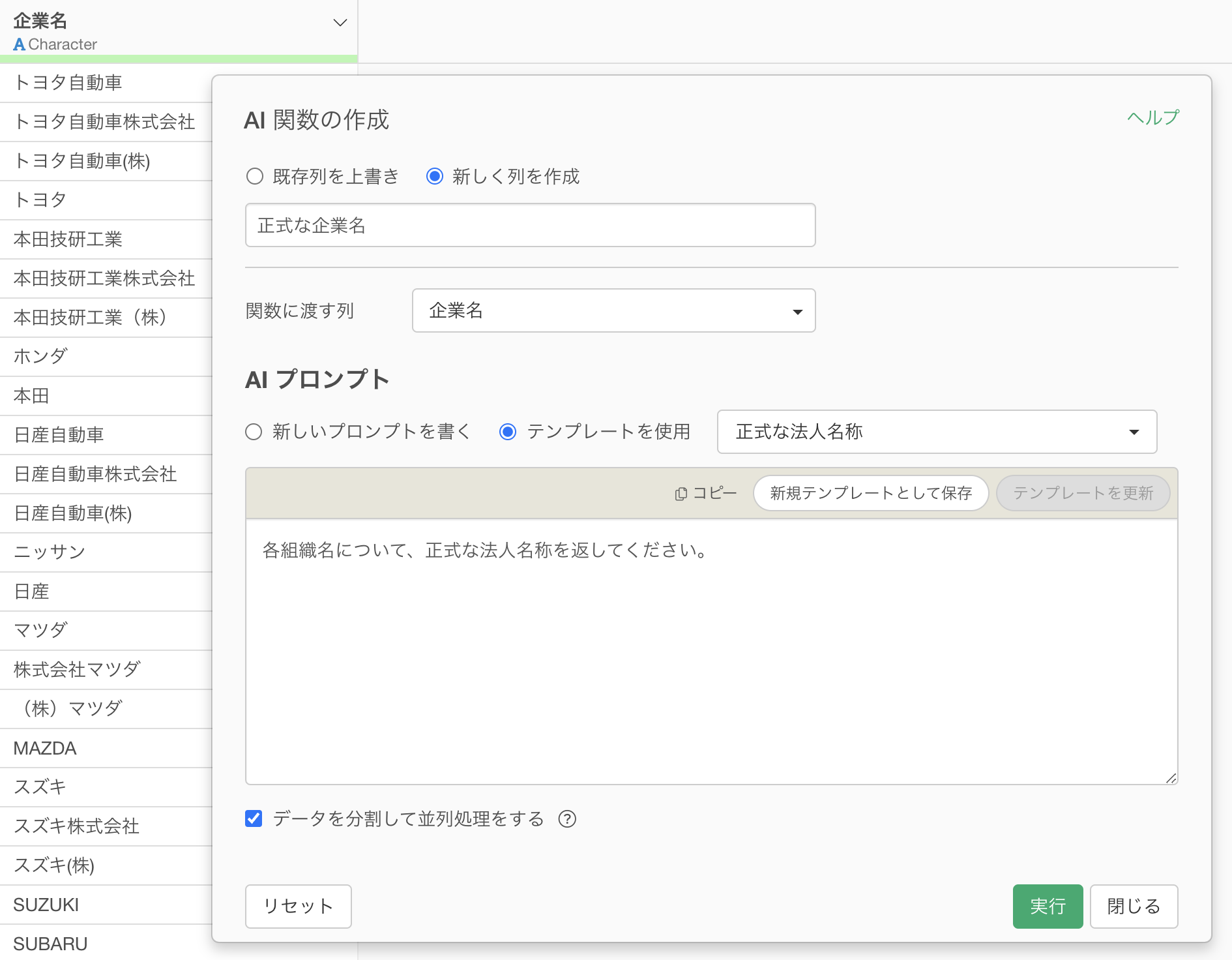Open the 関数に渡す列 dropdown
This screenshot has width=1232, height=960.
tap(613, 311)
